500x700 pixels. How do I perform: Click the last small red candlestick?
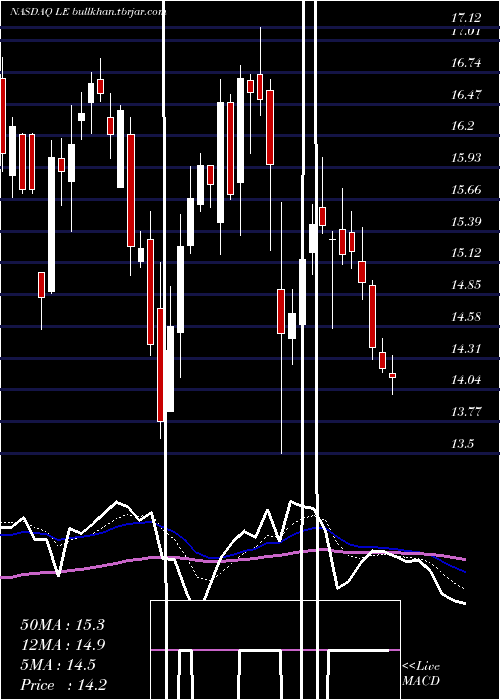coord(392,375)
